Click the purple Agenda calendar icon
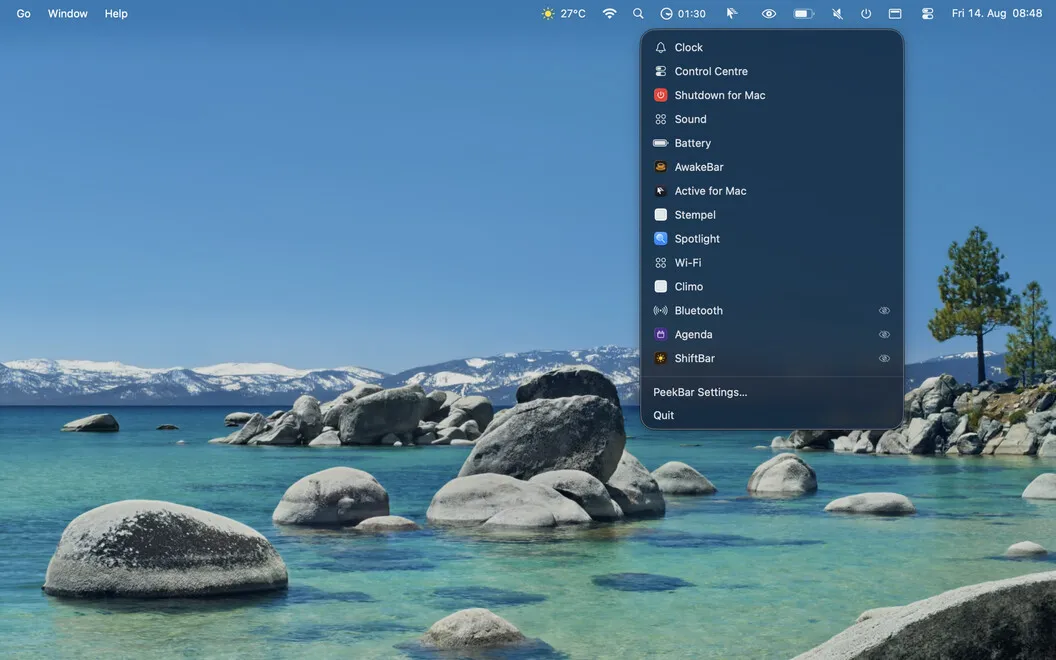 pyautogui.click(x=661, y=334)
